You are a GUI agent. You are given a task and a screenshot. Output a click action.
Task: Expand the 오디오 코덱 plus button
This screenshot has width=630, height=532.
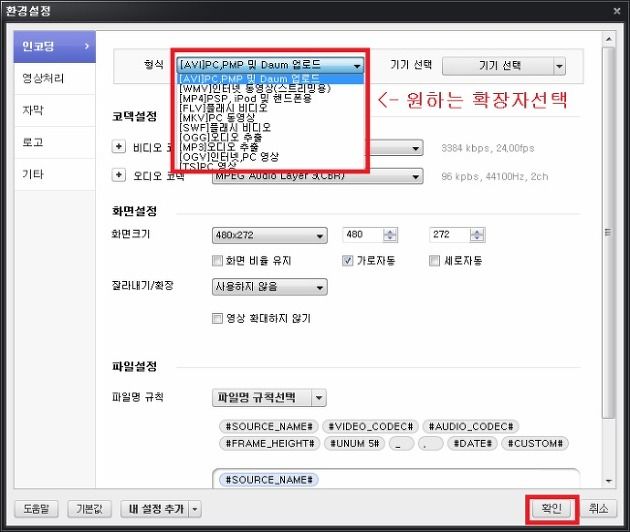119,175
